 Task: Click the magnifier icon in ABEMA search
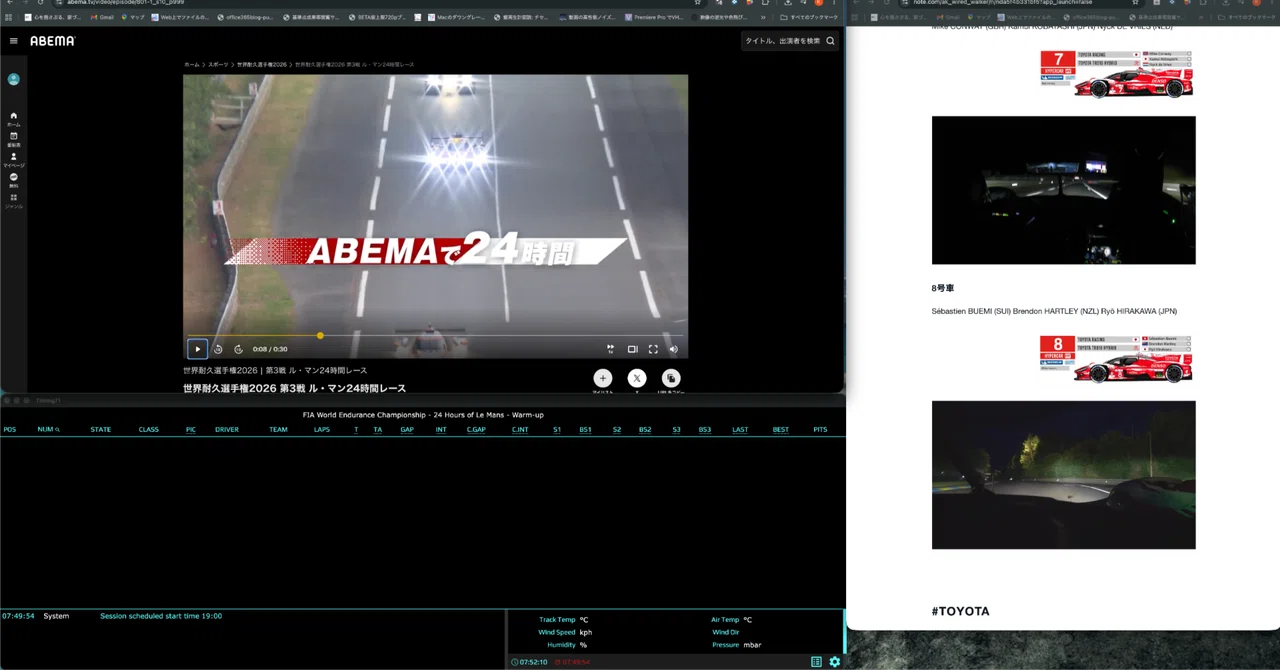coord(830,41)
